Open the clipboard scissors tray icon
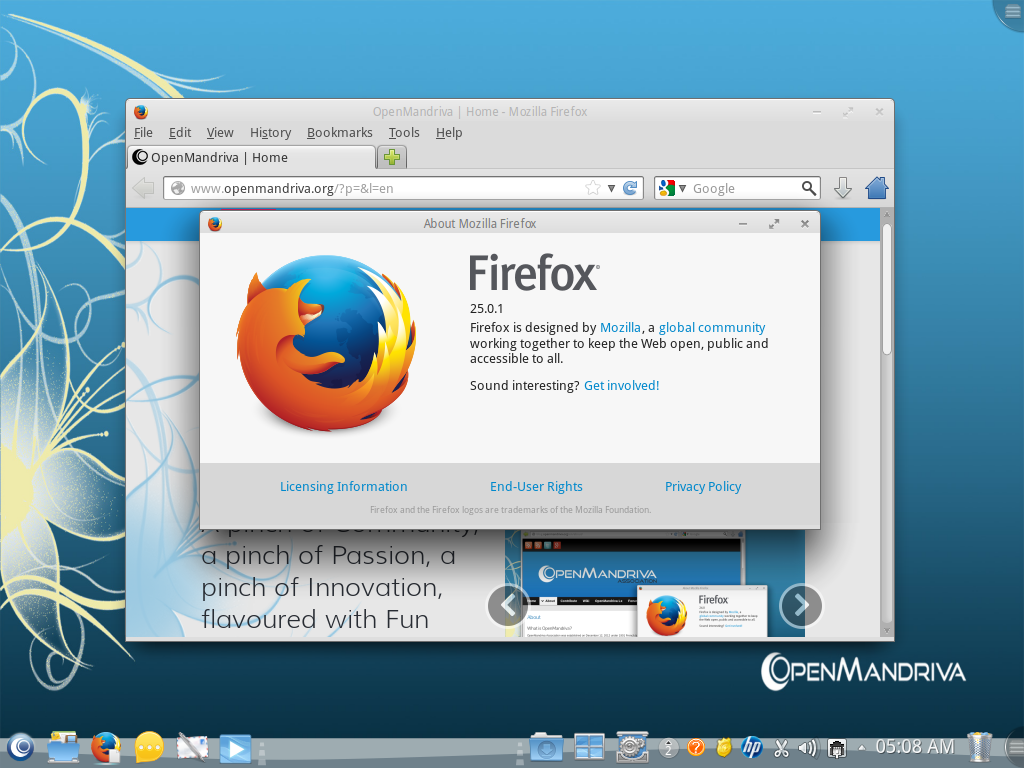 pos(781,747)
